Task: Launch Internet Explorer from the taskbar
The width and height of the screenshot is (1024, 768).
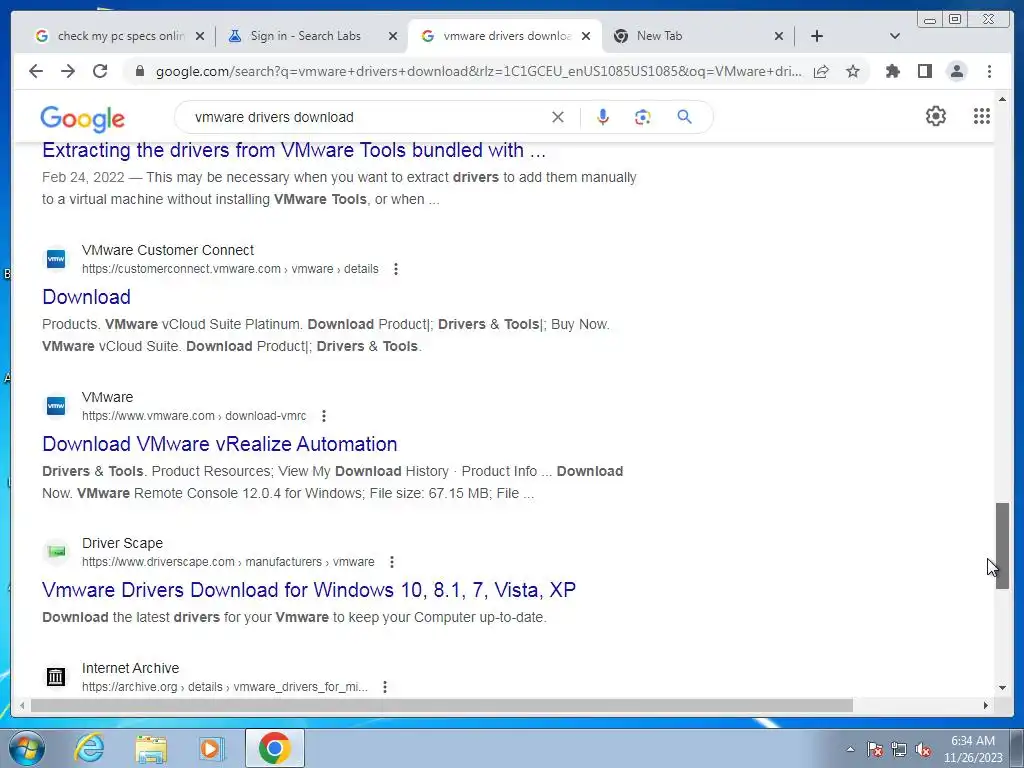Action: pyautogui.click(x=89, y=748)
